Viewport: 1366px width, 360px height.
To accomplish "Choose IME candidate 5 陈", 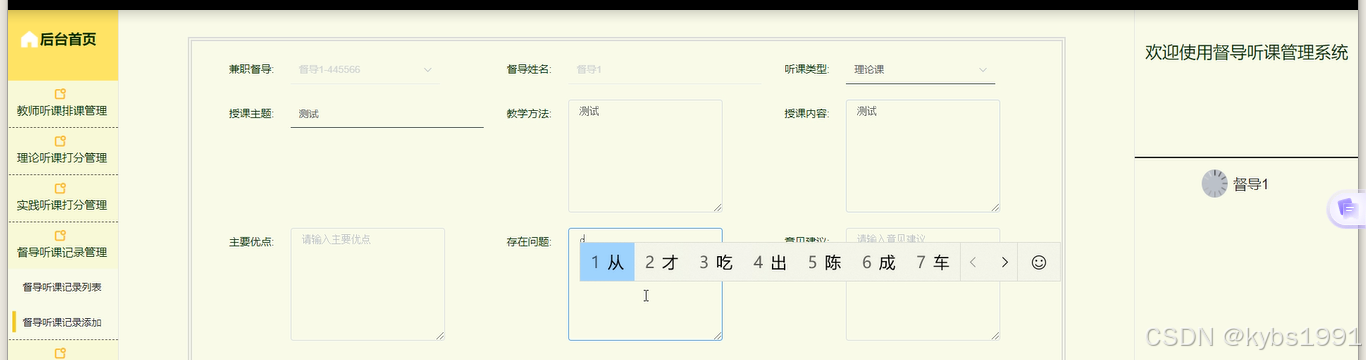I will point(825,262).
